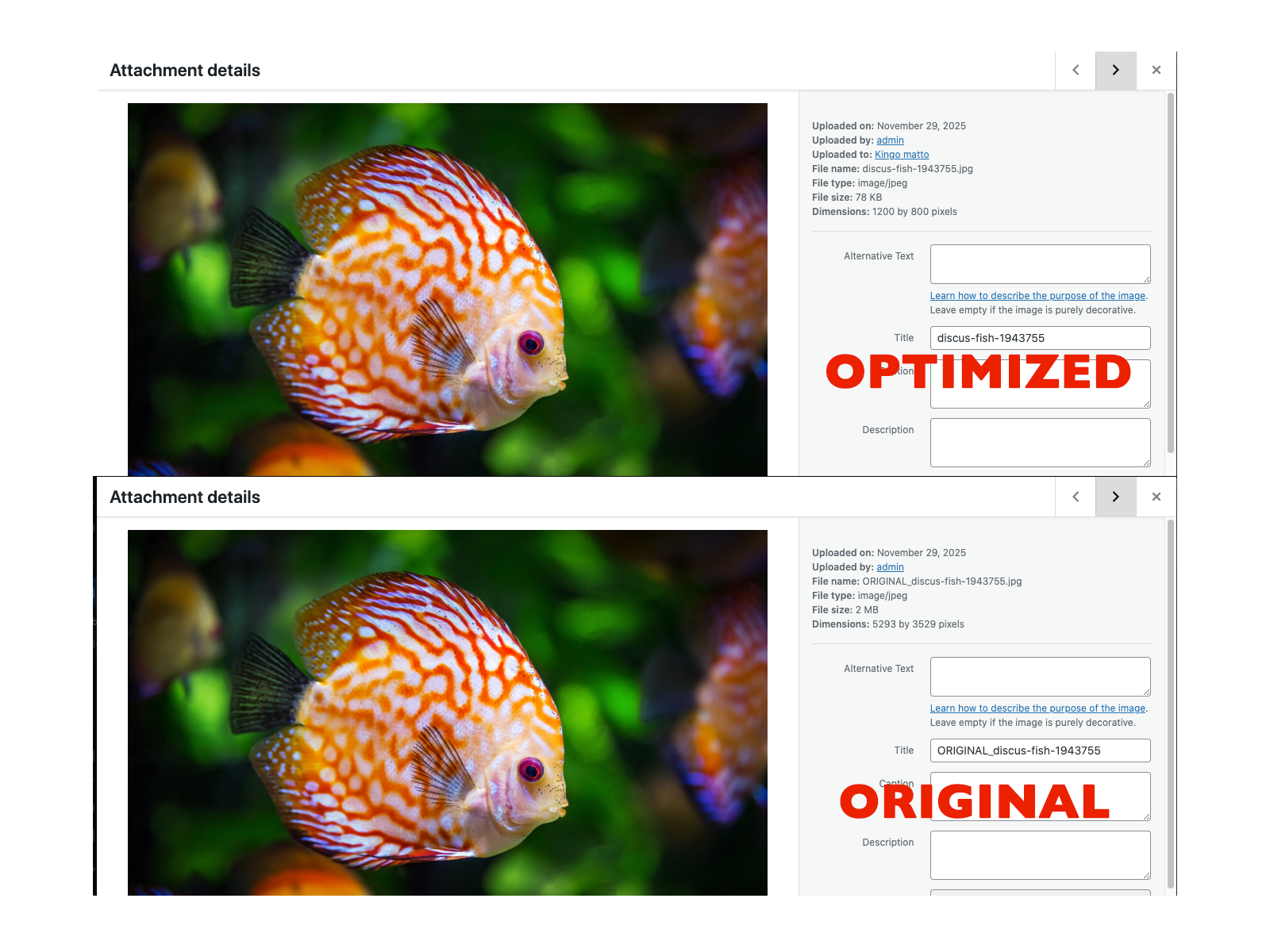
Task: Open the admin link on the original image
Action: pos(889,566)
